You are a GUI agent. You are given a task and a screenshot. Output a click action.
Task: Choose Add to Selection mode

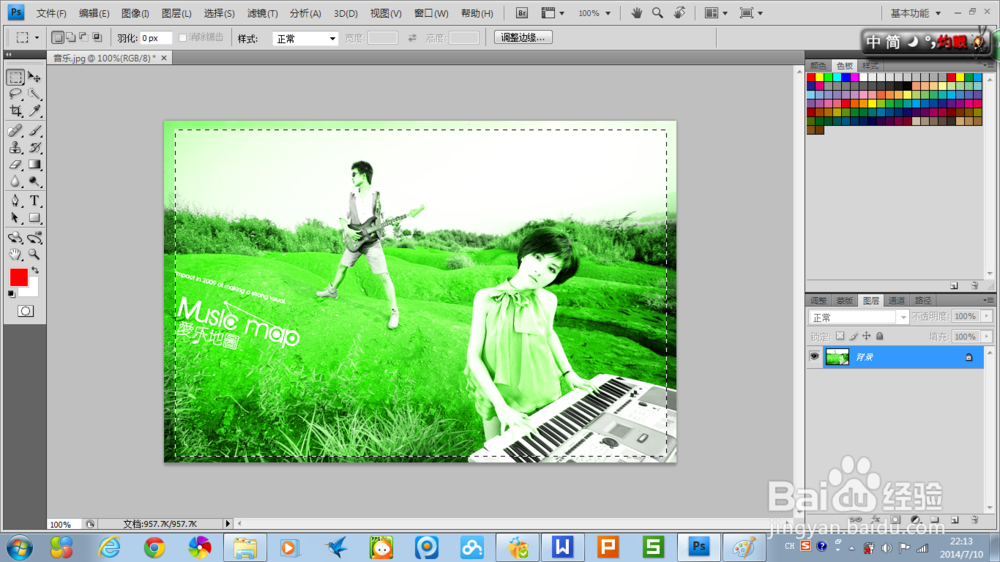coord(70,38)
